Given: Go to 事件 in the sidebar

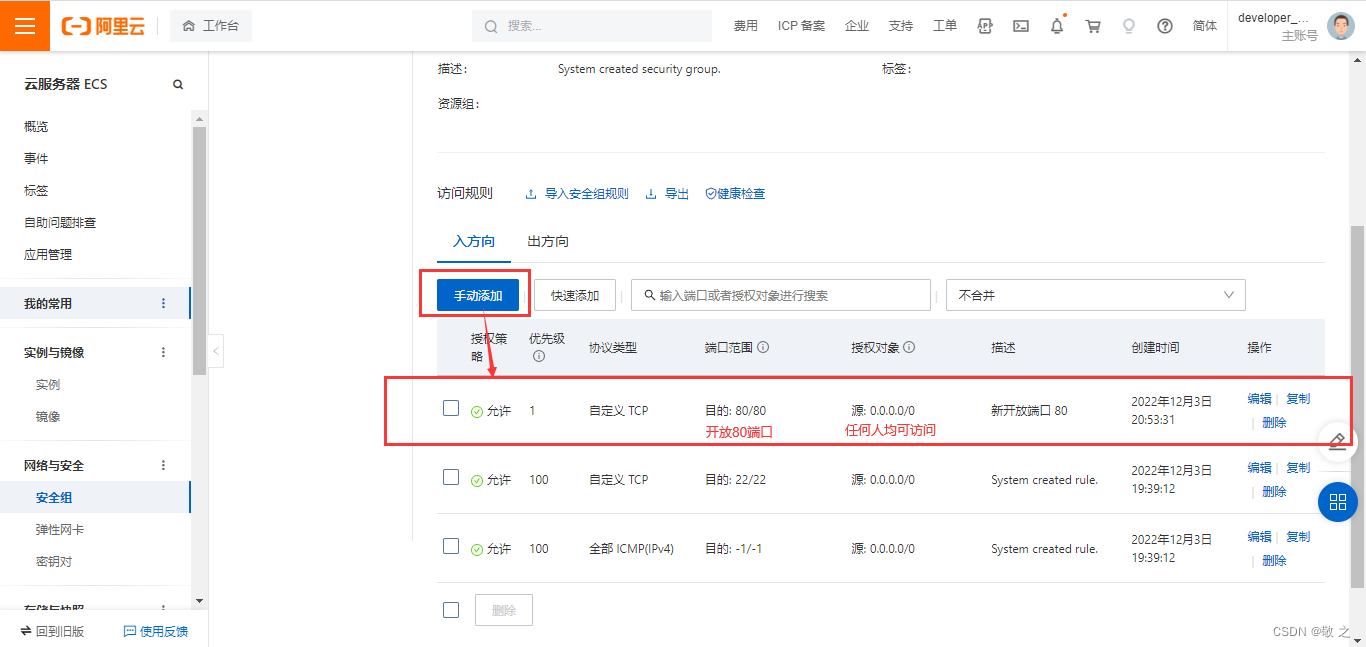Looking at the screenshot, I should click(x=36, y=159).
